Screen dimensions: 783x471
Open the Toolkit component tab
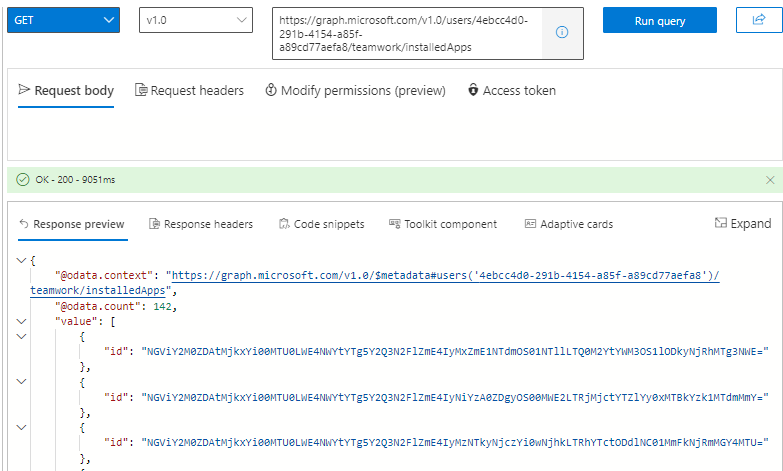tap(443, 224)
